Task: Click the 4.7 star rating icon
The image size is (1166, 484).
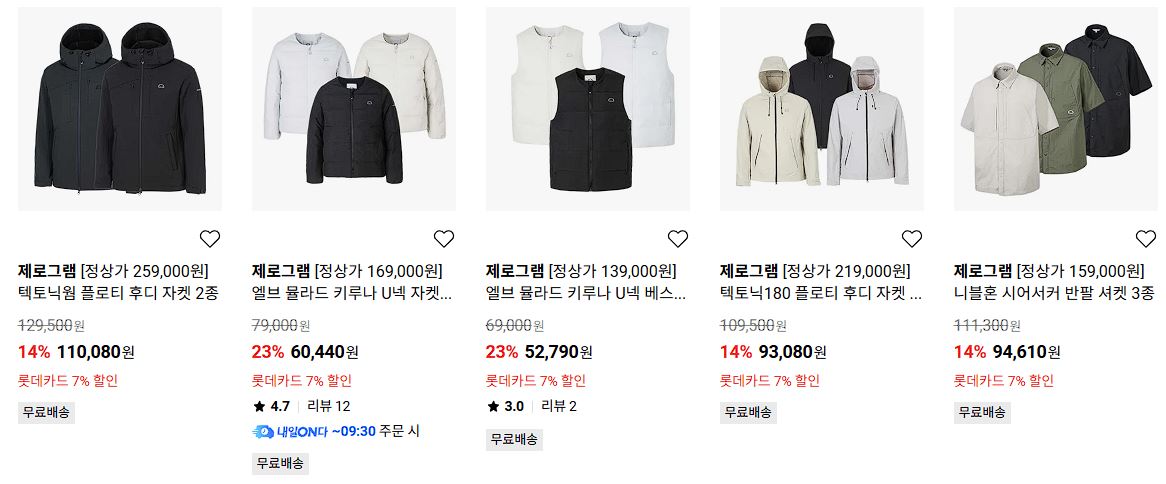Action: (x=259, y=407)
